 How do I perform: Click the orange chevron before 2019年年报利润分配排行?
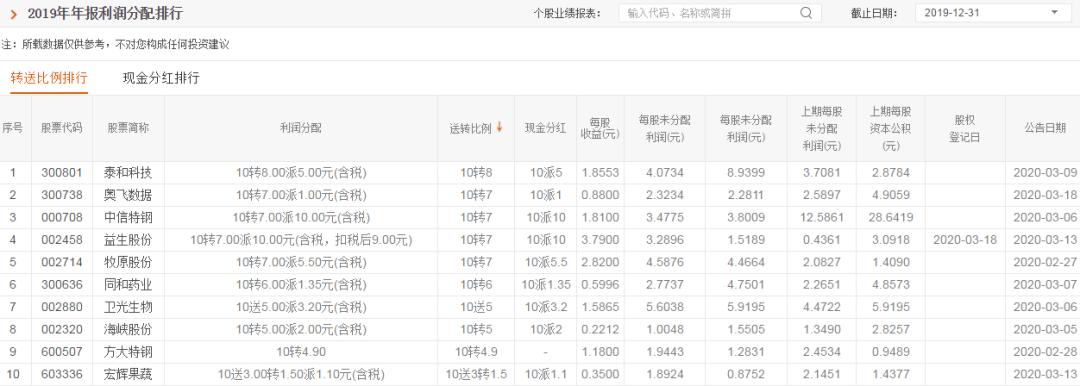click(14, 14)
